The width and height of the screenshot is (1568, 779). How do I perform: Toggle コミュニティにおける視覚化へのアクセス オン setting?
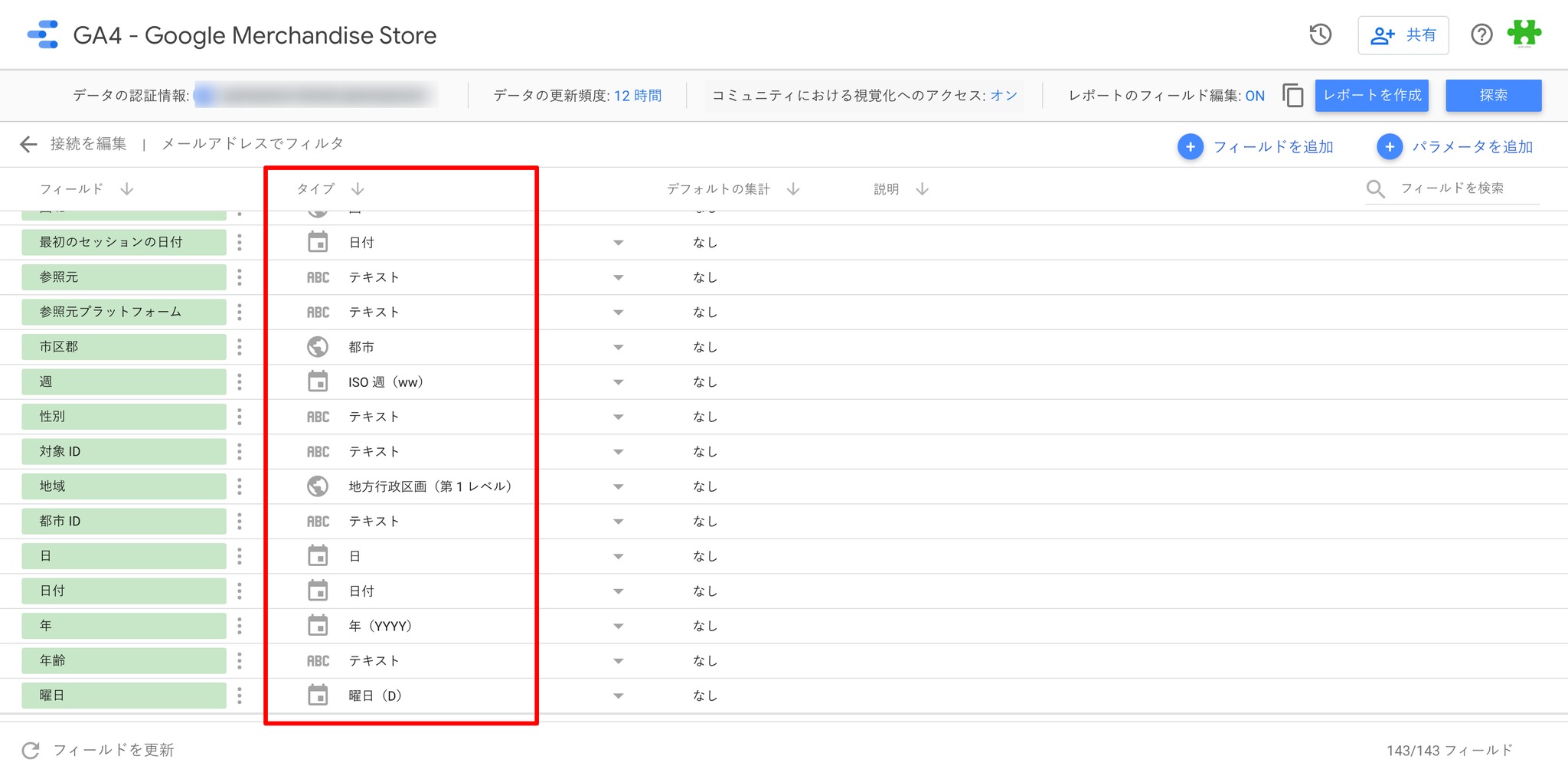click(x=1004, y=96)
